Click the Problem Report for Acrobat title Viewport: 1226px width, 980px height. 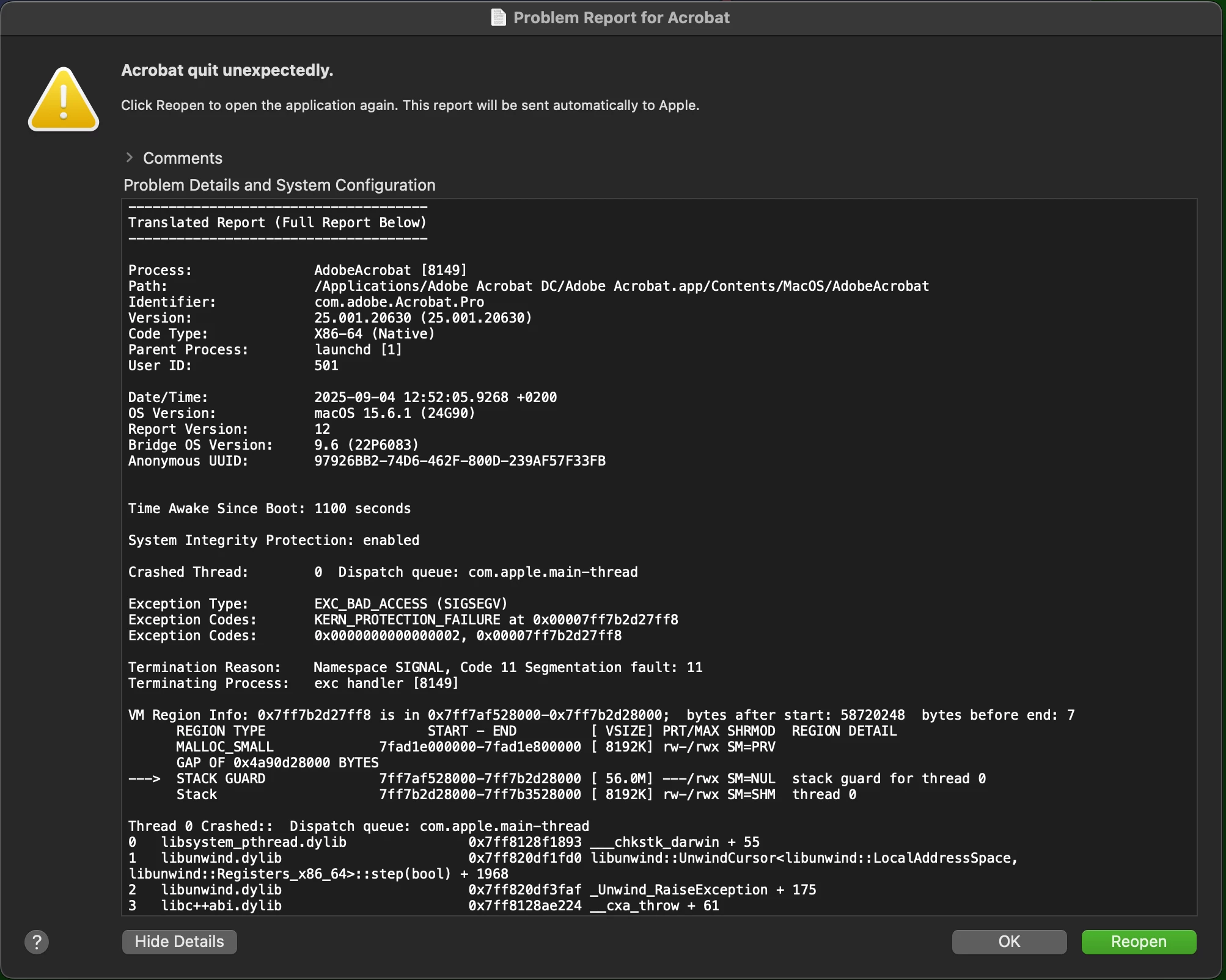point(621,18)
